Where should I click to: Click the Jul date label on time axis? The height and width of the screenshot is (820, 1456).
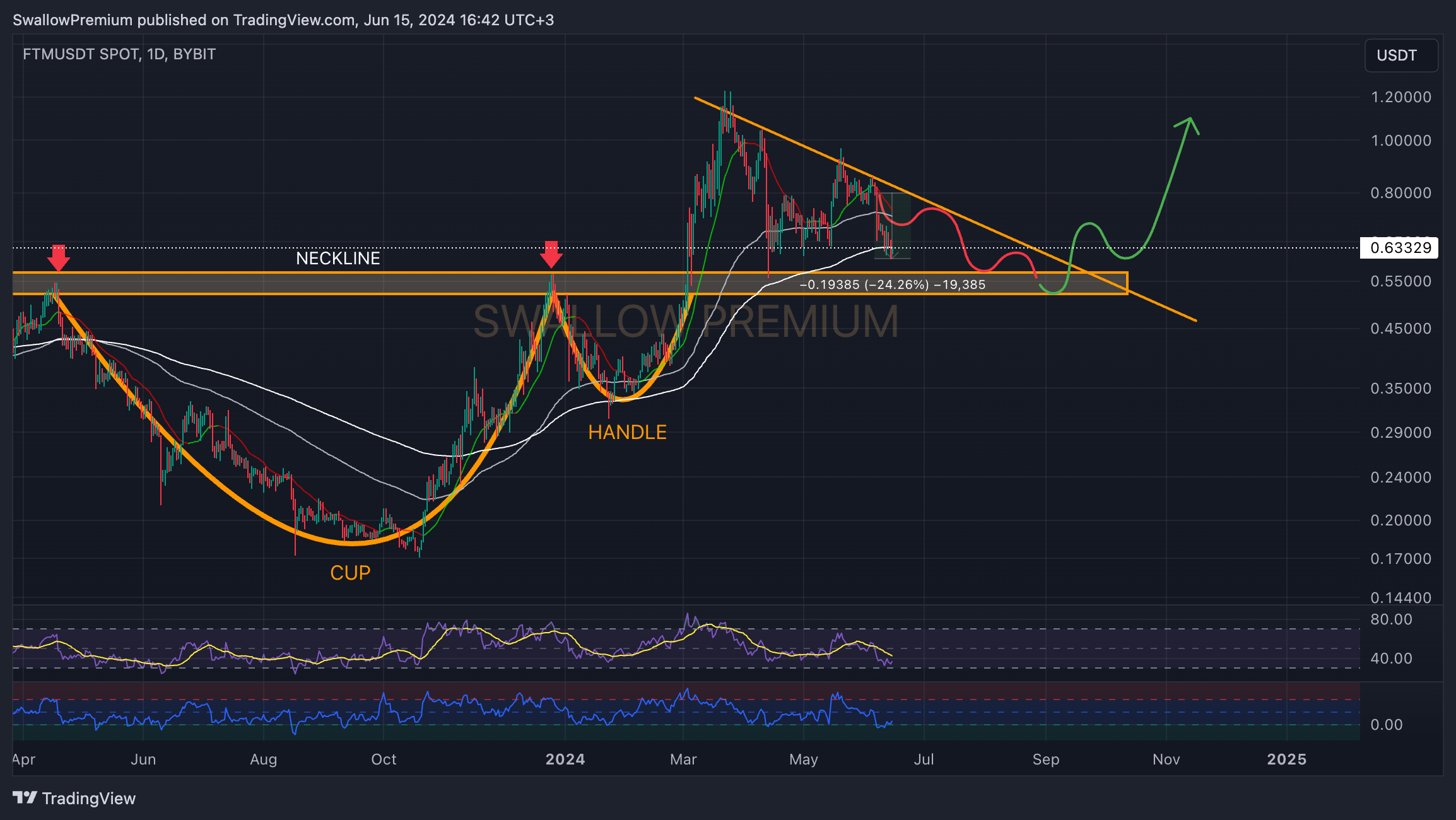tap(924, 759)
